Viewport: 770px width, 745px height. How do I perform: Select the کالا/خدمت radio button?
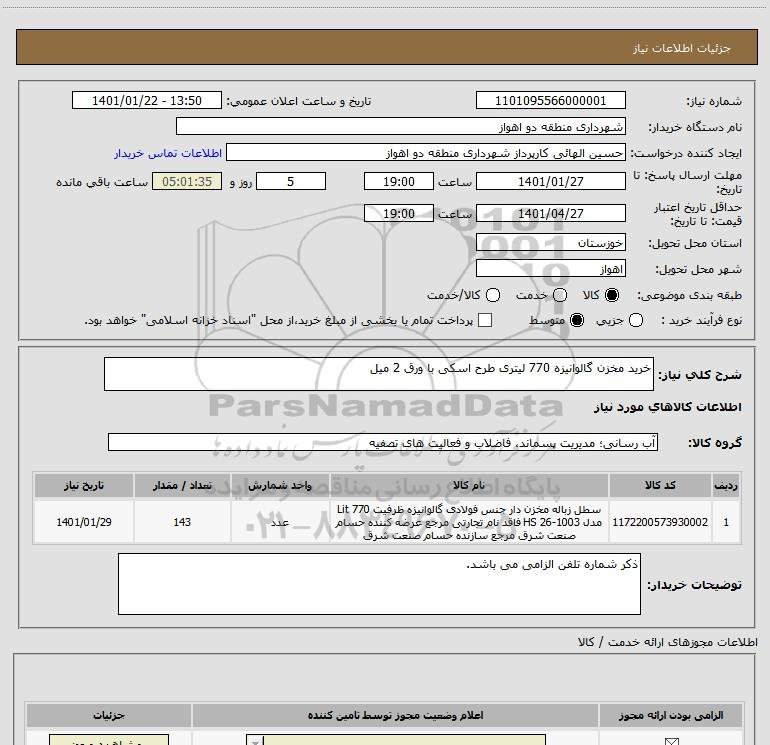(x=493, y=295)
